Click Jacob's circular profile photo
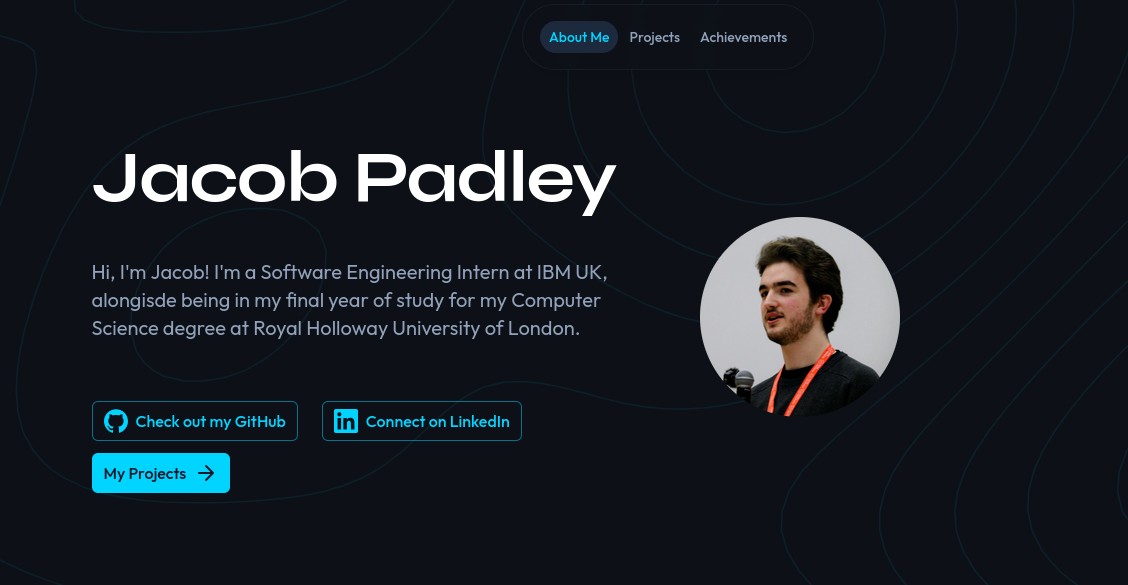Screen dimensions: 1128x585 (x=799, y=317)
